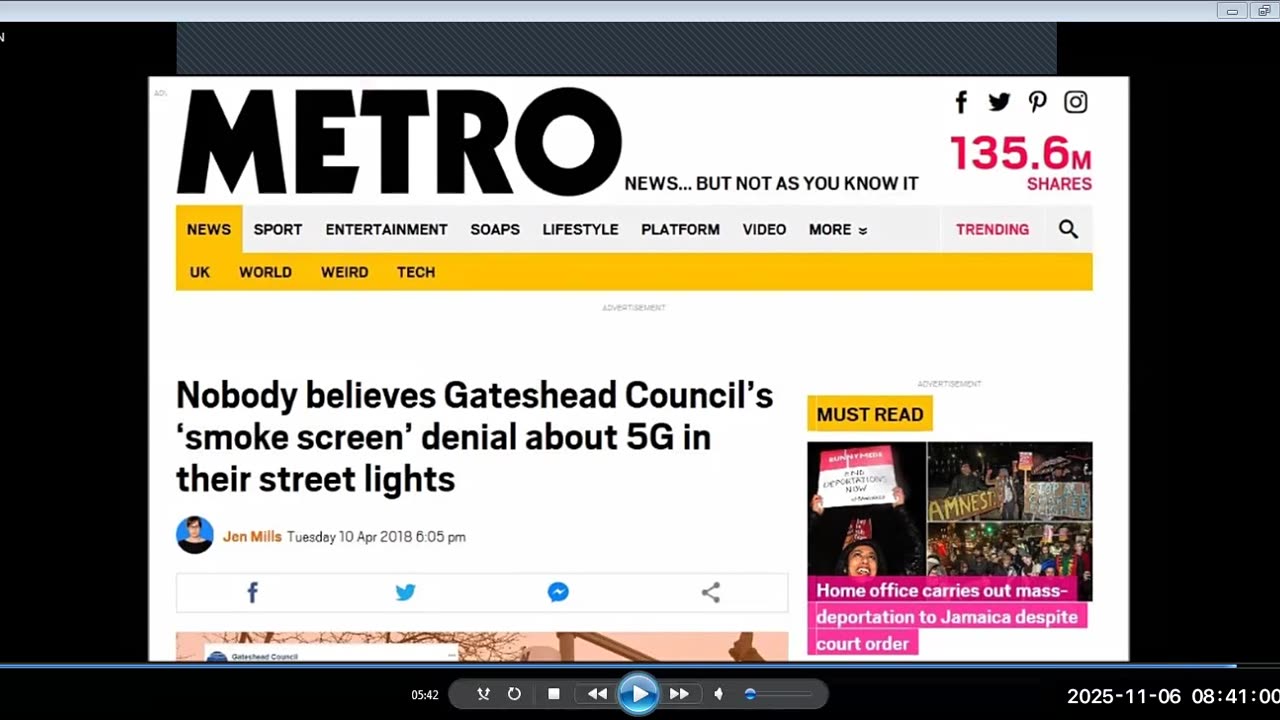The height and width of the screenshot is (720, 1280).
Task: Click Home office mass-deportation headline link
Action: pyautogui.click(x=947, y=617)
